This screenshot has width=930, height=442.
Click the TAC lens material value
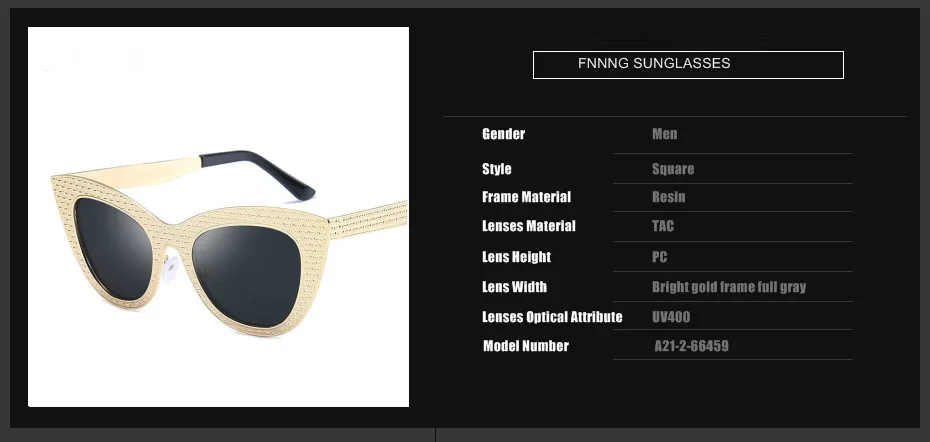click(663, 226)
